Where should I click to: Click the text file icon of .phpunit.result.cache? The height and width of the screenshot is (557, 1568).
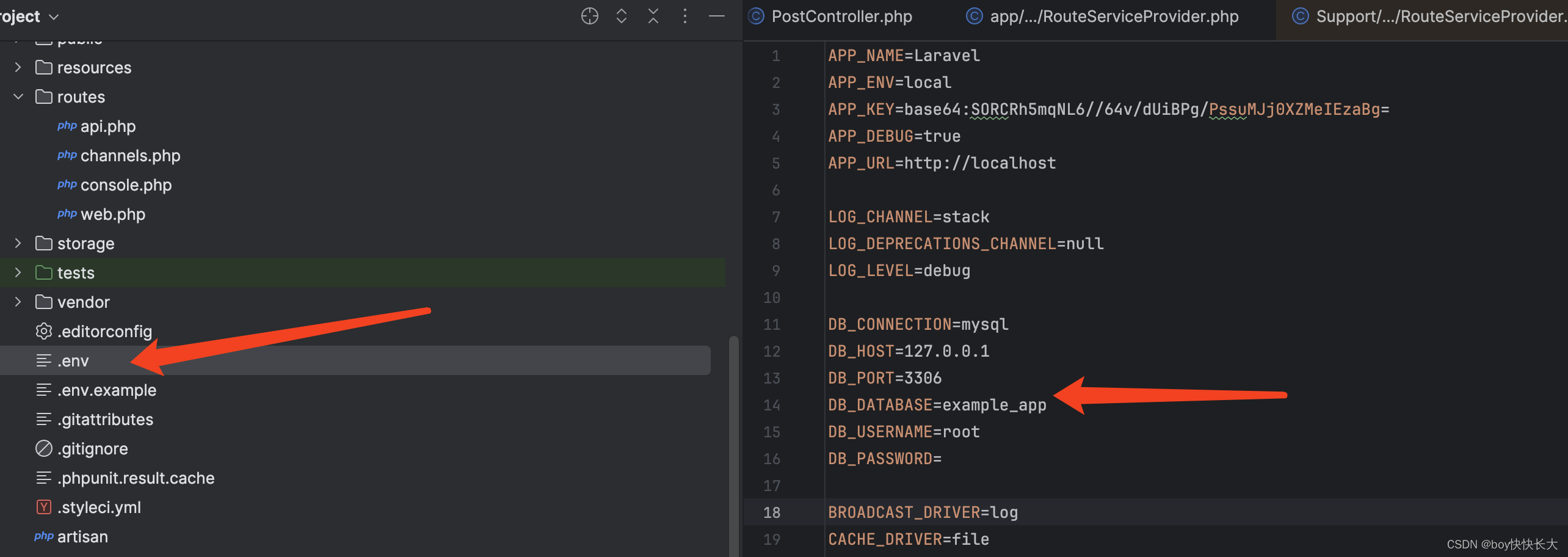43,478
